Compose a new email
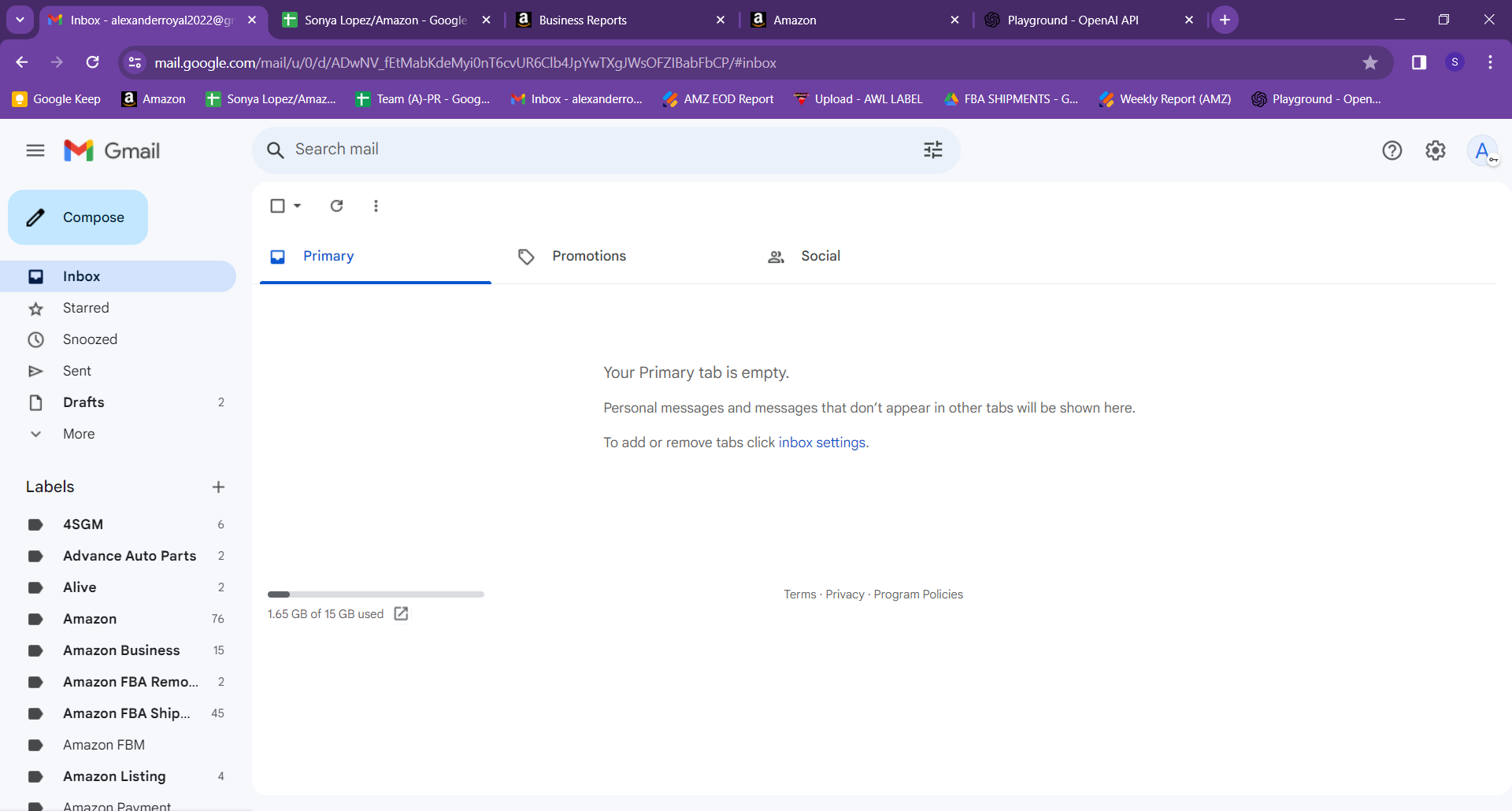Screen dimensions: 1512x811 pos(78,217)
